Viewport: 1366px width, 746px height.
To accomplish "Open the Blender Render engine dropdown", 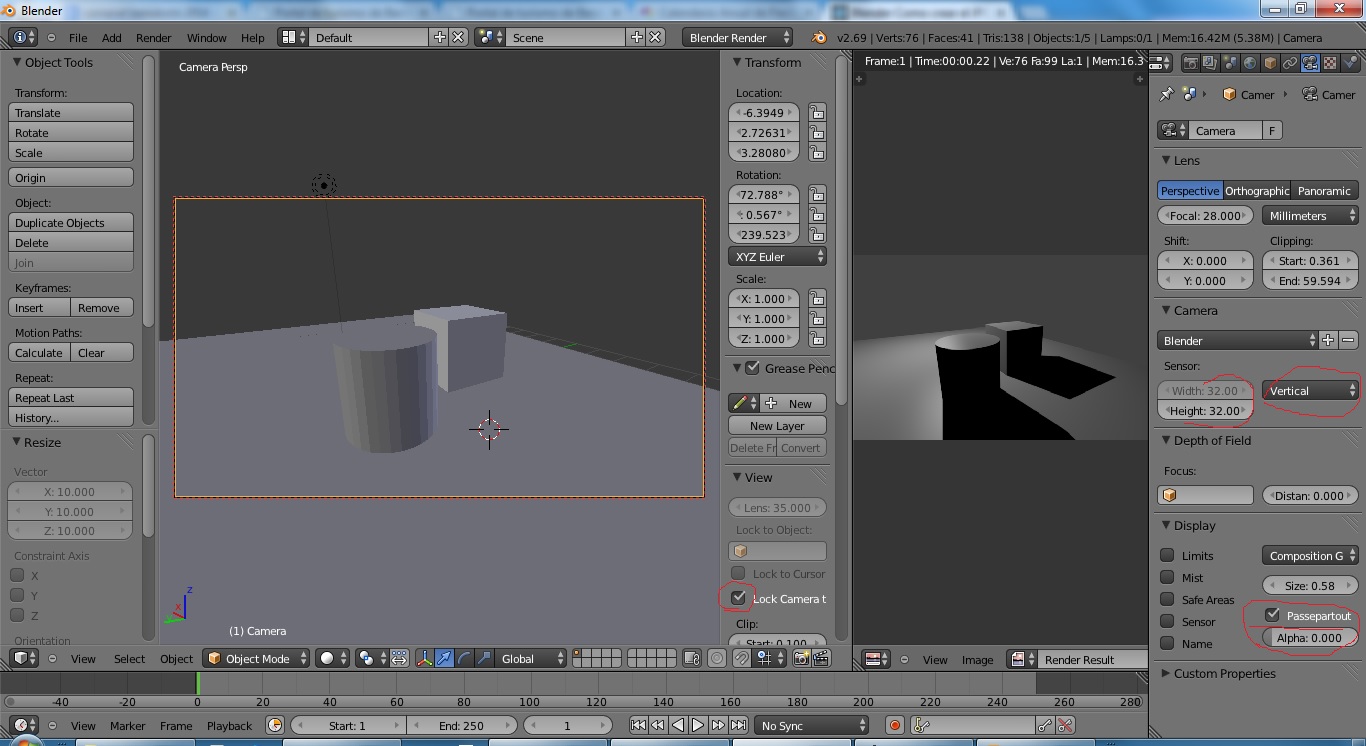I will point(737,37).
